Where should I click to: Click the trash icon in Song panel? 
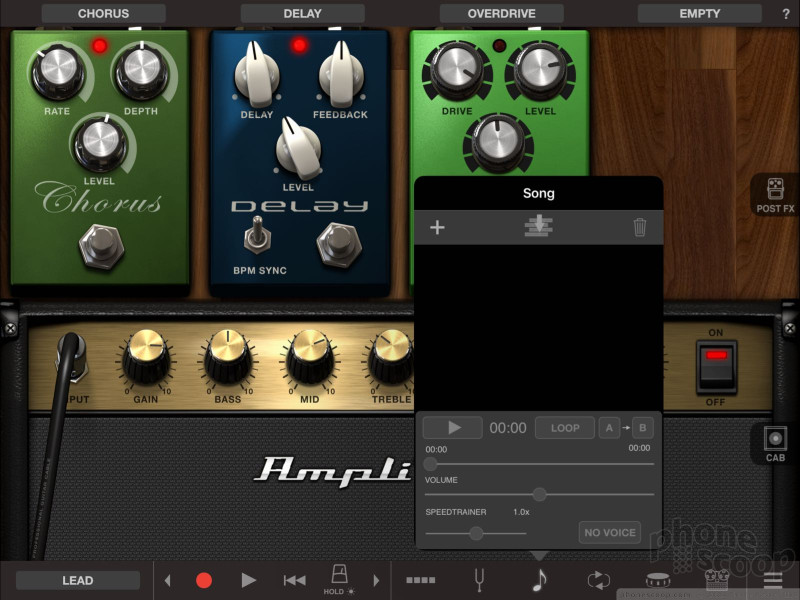point(639,227)
